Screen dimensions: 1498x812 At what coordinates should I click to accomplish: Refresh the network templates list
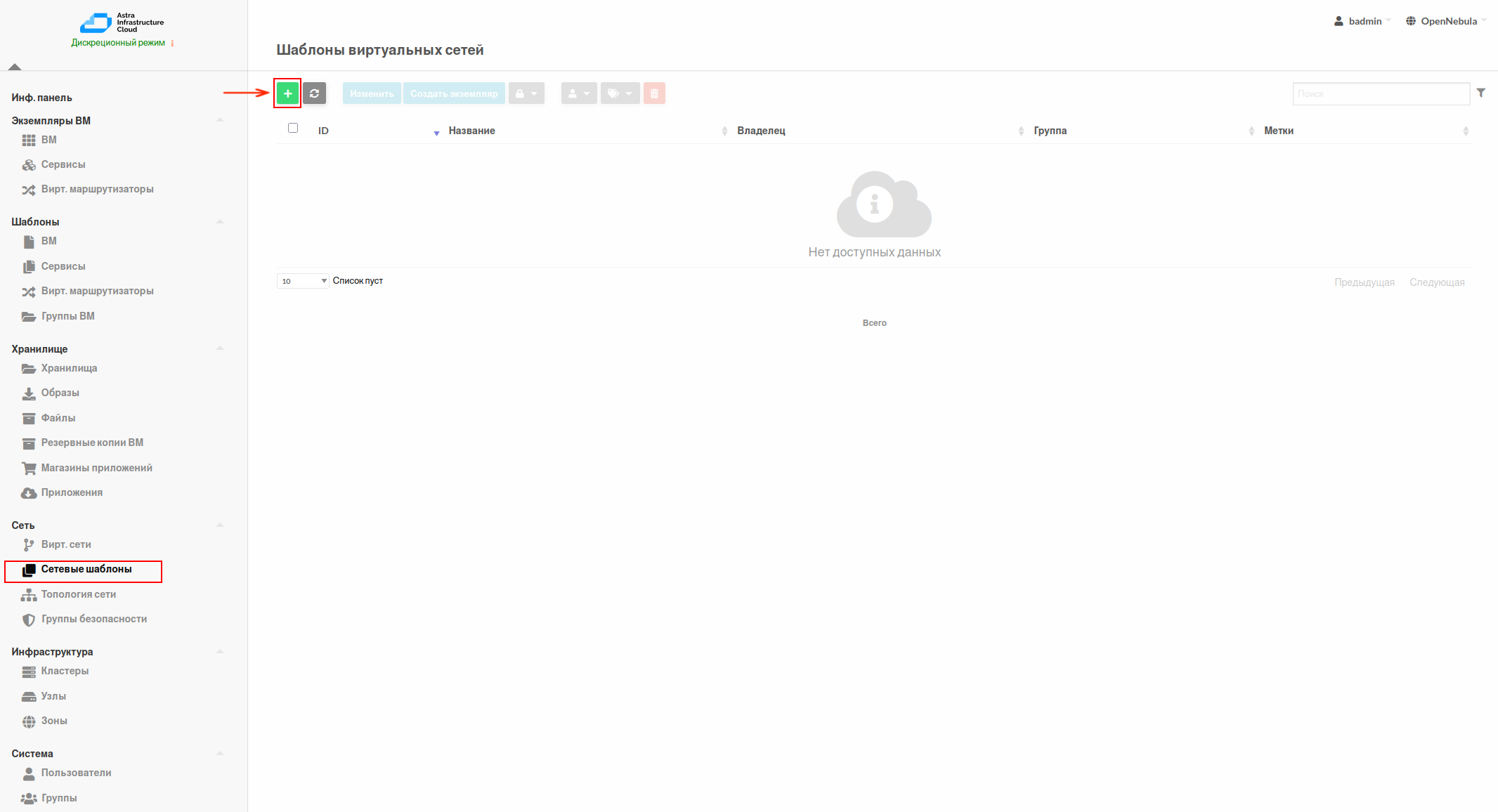[315, 93]
